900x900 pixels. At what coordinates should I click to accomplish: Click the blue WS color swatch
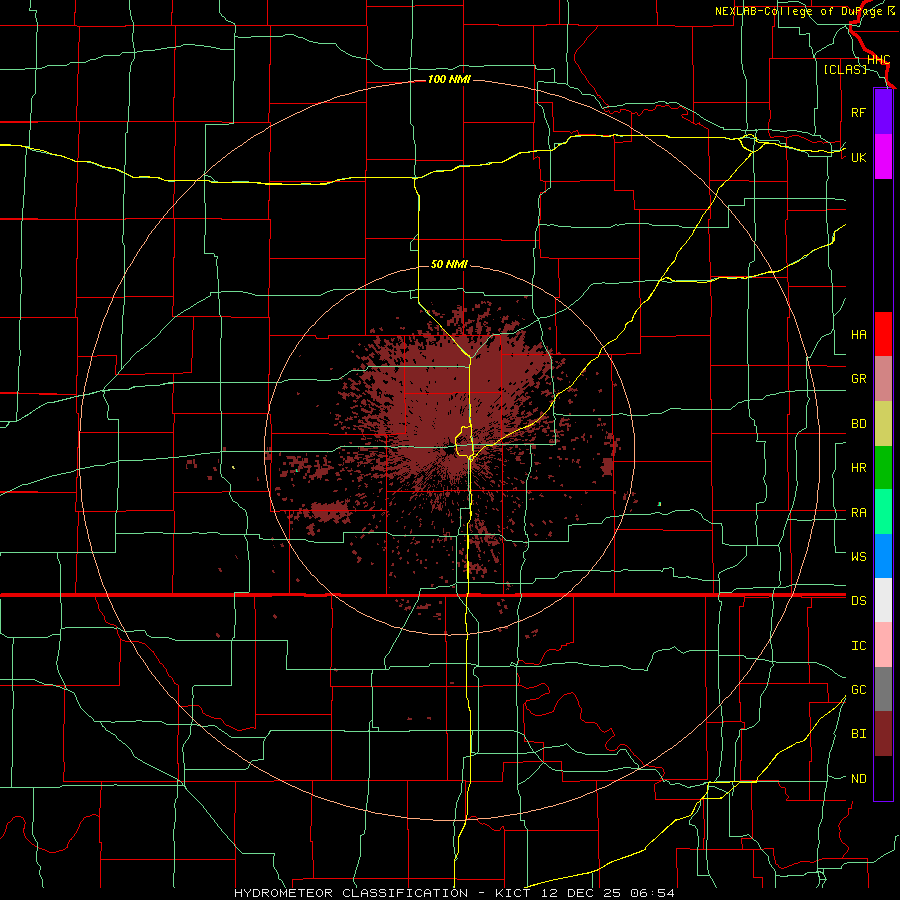pyautogui.click(x=883, y=556)
